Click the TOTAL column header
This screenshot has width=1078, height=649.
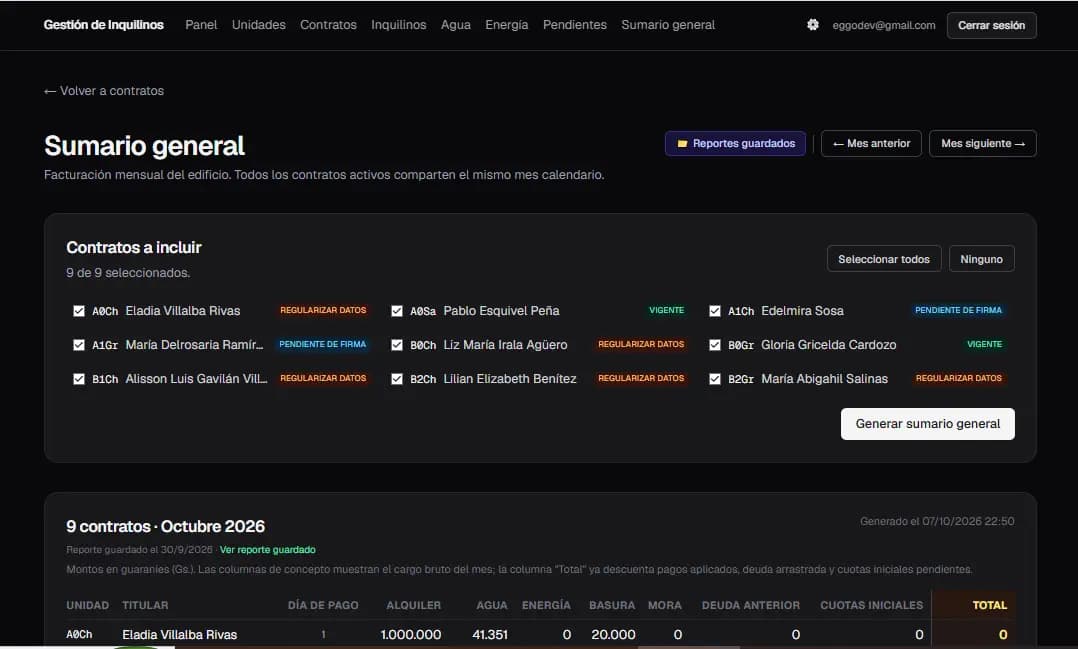coord(989,605)
